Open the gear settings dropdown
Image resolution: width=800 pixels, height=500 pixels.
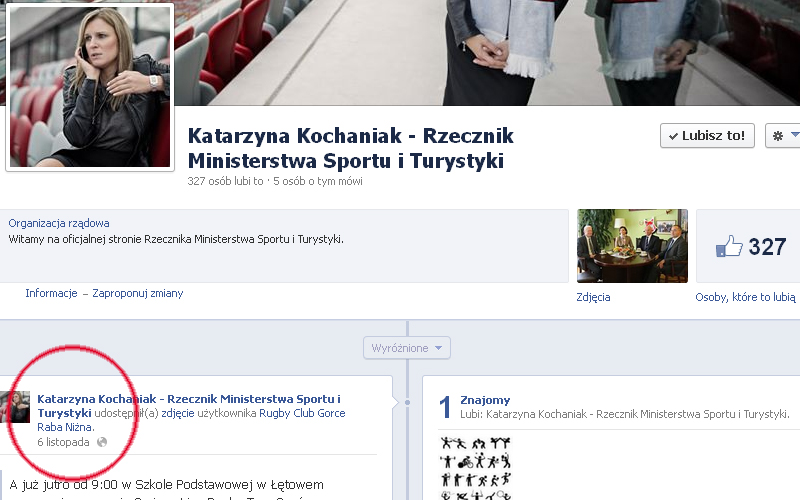[783, 136]
